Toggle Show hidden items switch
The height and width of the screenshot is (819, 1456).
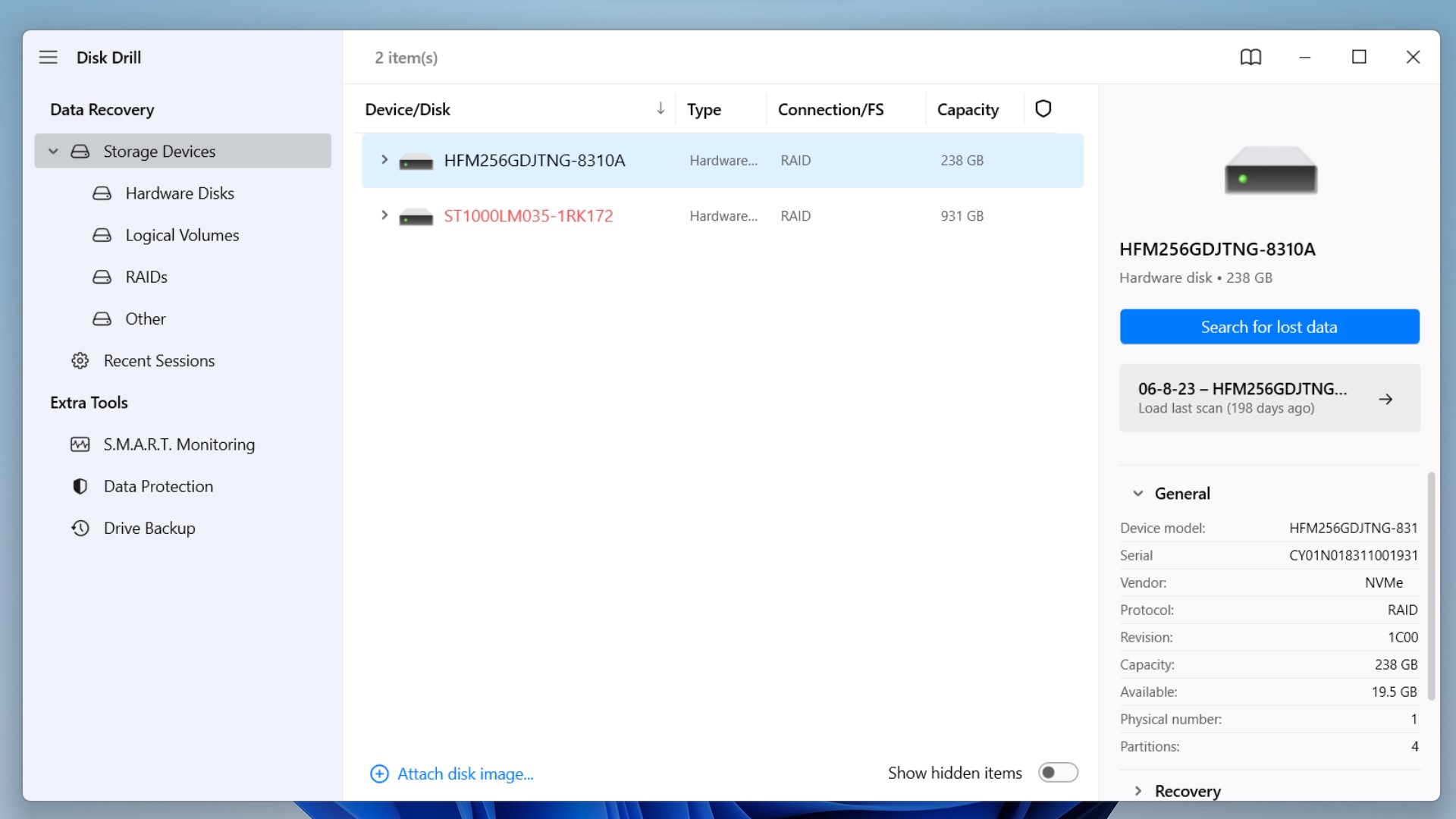[x=1057, y=772]
